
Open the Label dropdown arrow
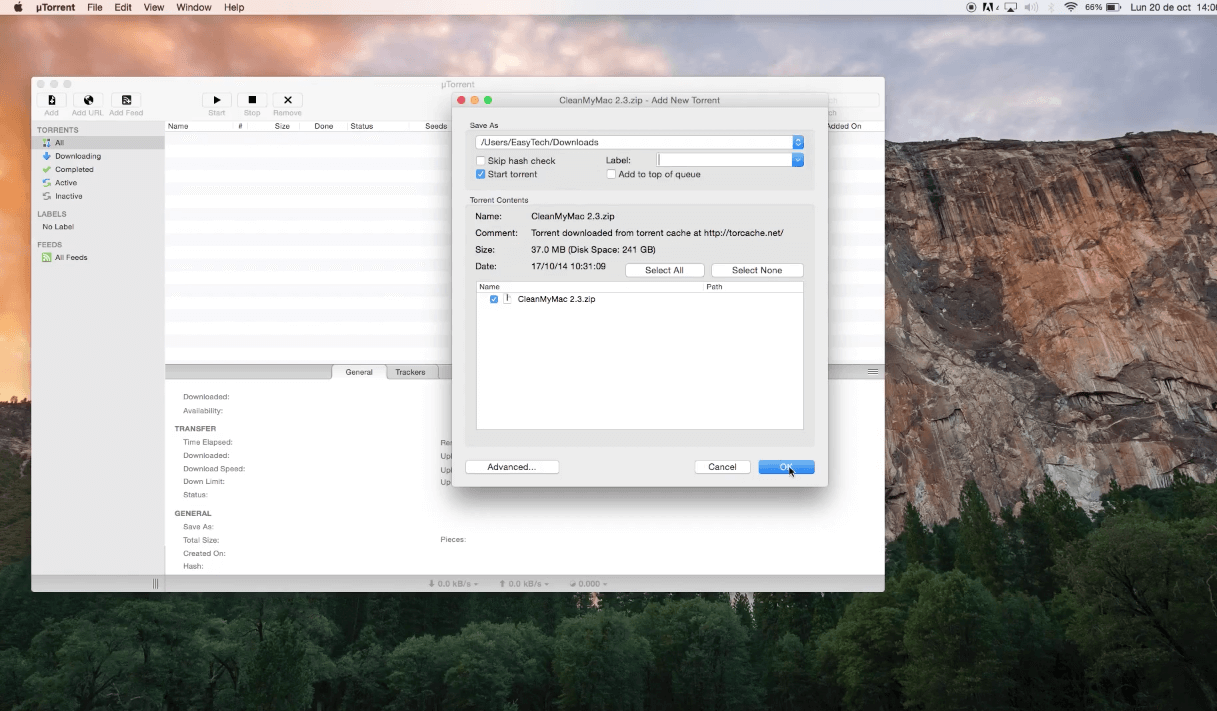[798, 160]
